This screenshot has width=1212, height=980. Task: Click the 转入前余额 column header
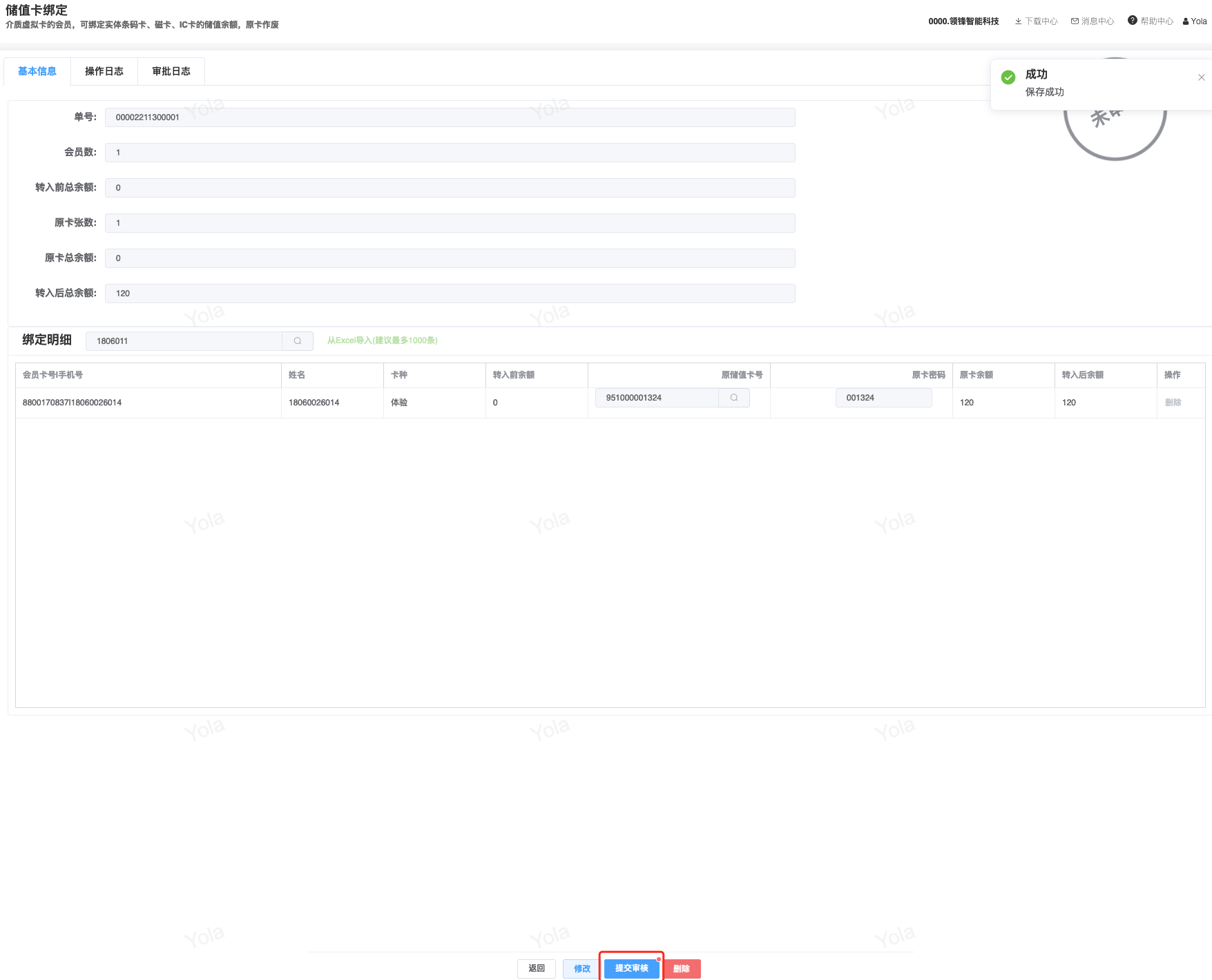point(514,375)
